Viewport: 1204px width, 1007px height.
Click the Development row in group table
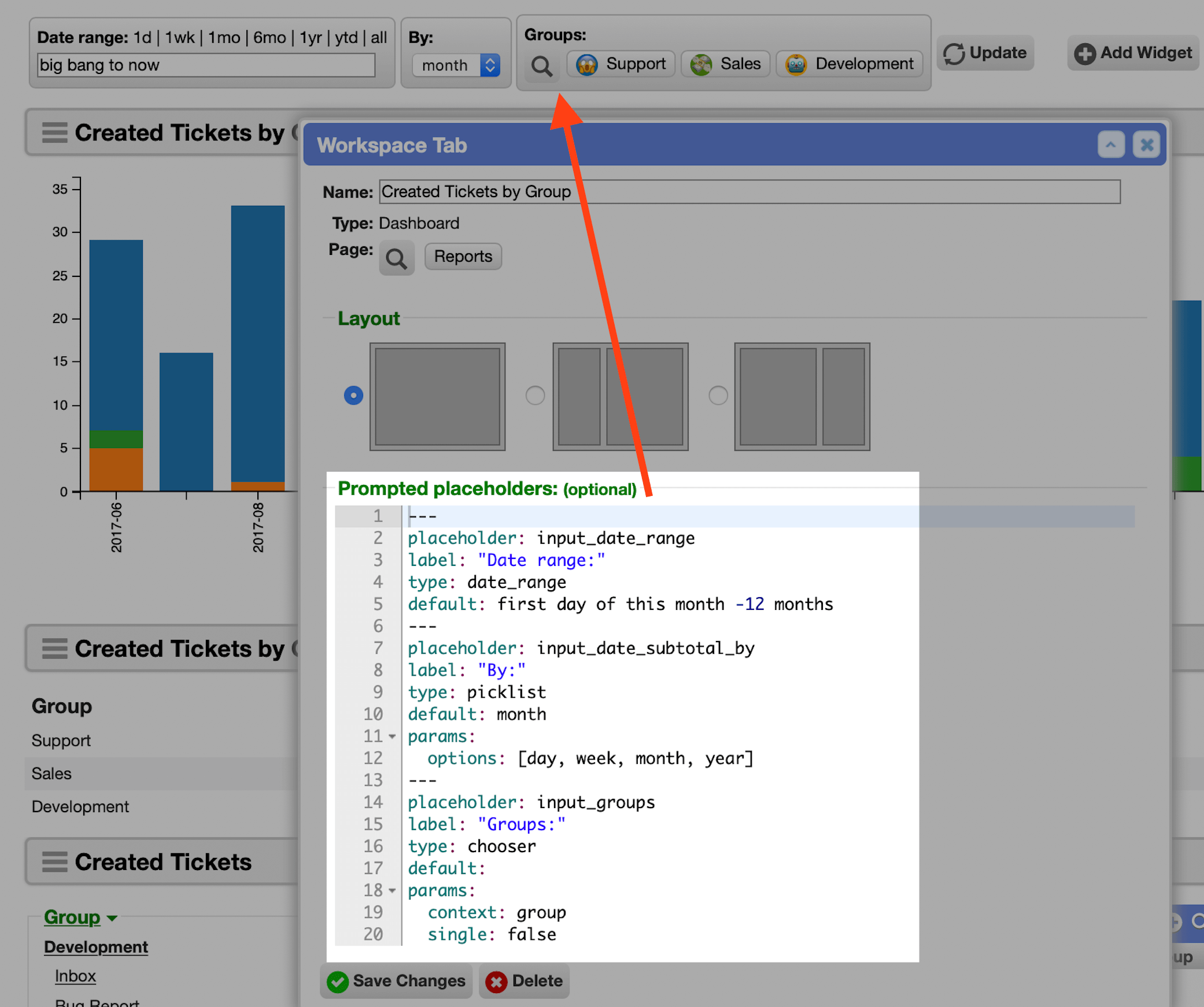point(162,806)
